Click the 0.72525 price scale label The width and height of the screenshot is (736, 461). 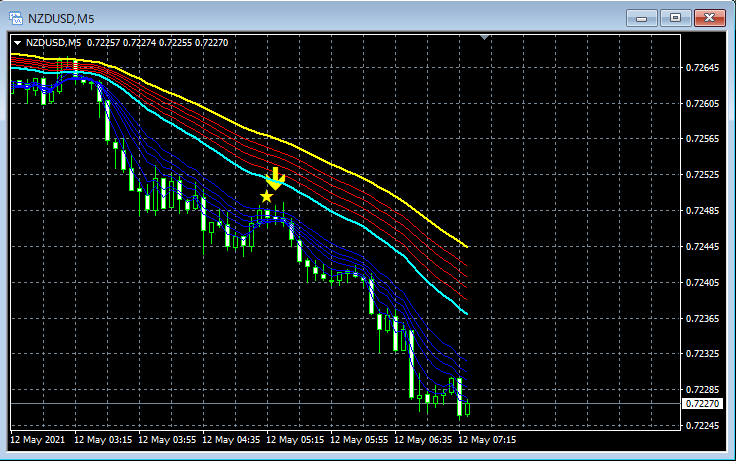(x=702, y=175)
